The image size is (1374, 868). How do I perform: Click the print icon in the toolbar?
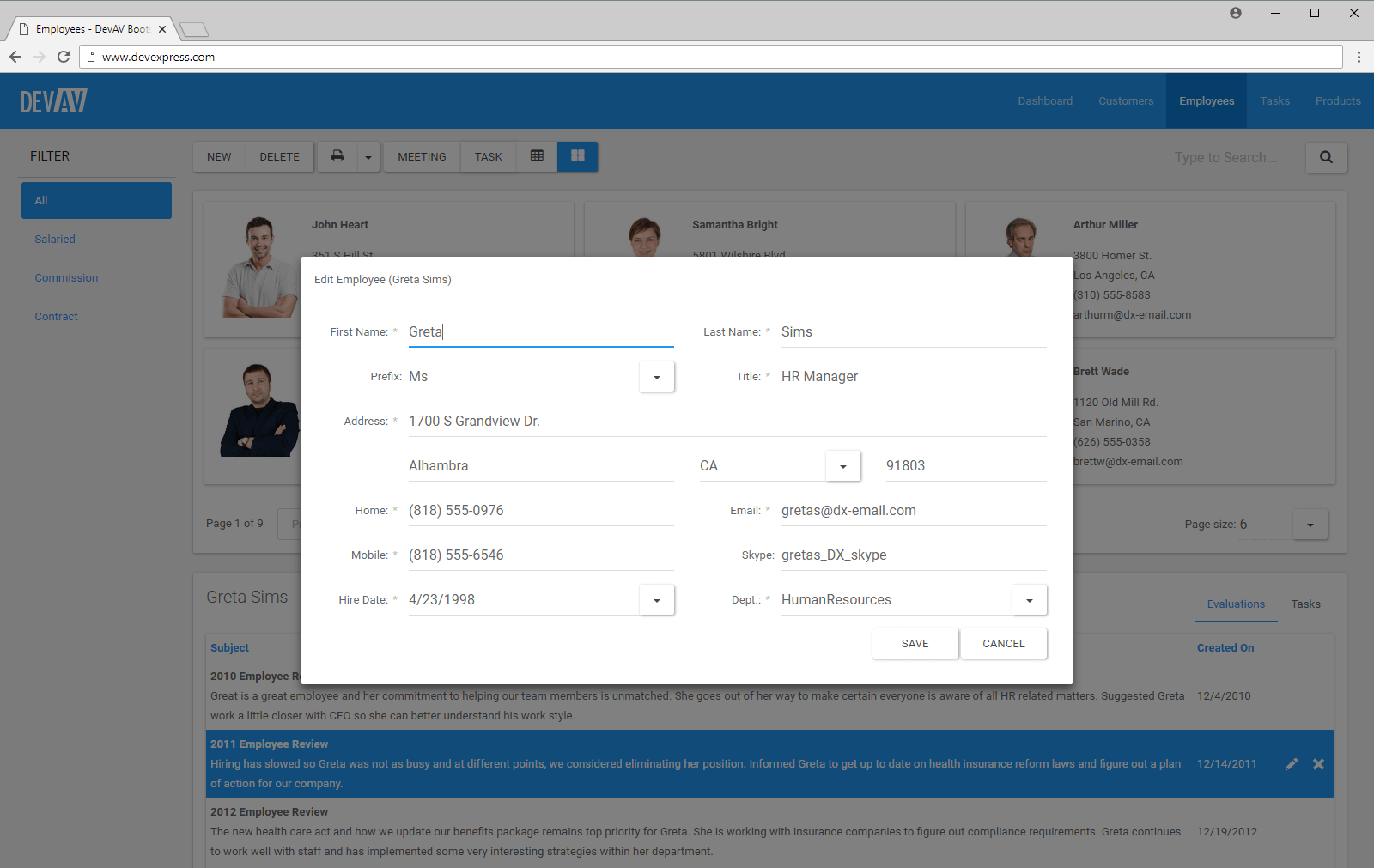pos(337,156)
